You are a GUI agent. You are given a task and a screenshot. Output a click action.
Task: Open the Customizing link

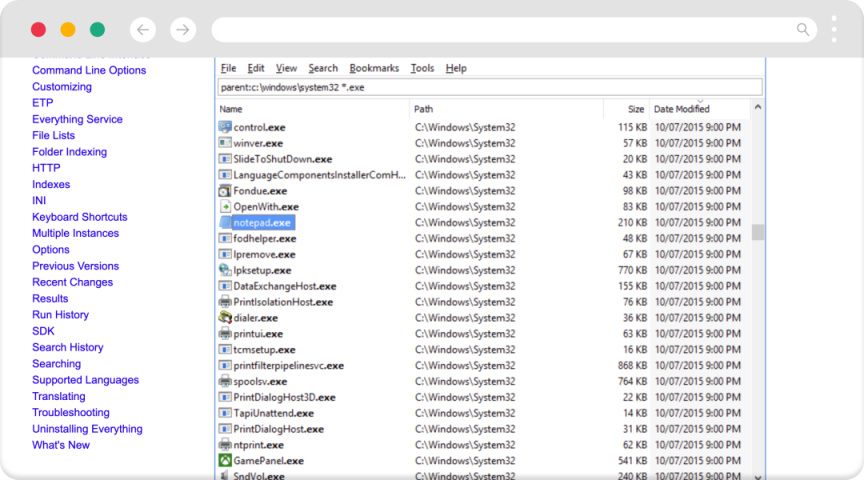(x=62, y=87)
